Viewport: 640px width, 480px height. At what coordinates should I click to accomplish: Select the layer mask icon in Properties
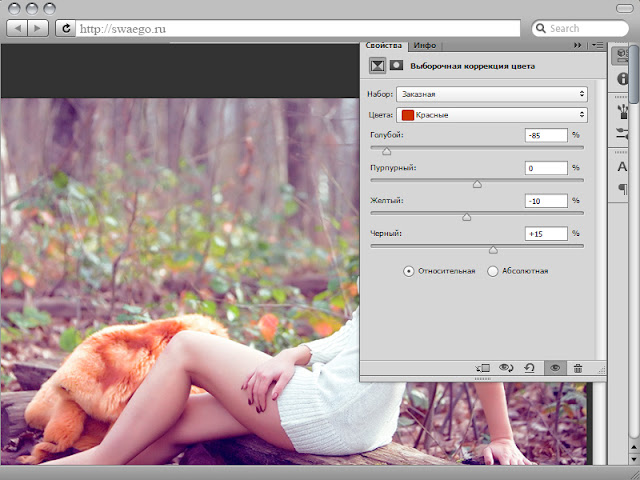396,65
